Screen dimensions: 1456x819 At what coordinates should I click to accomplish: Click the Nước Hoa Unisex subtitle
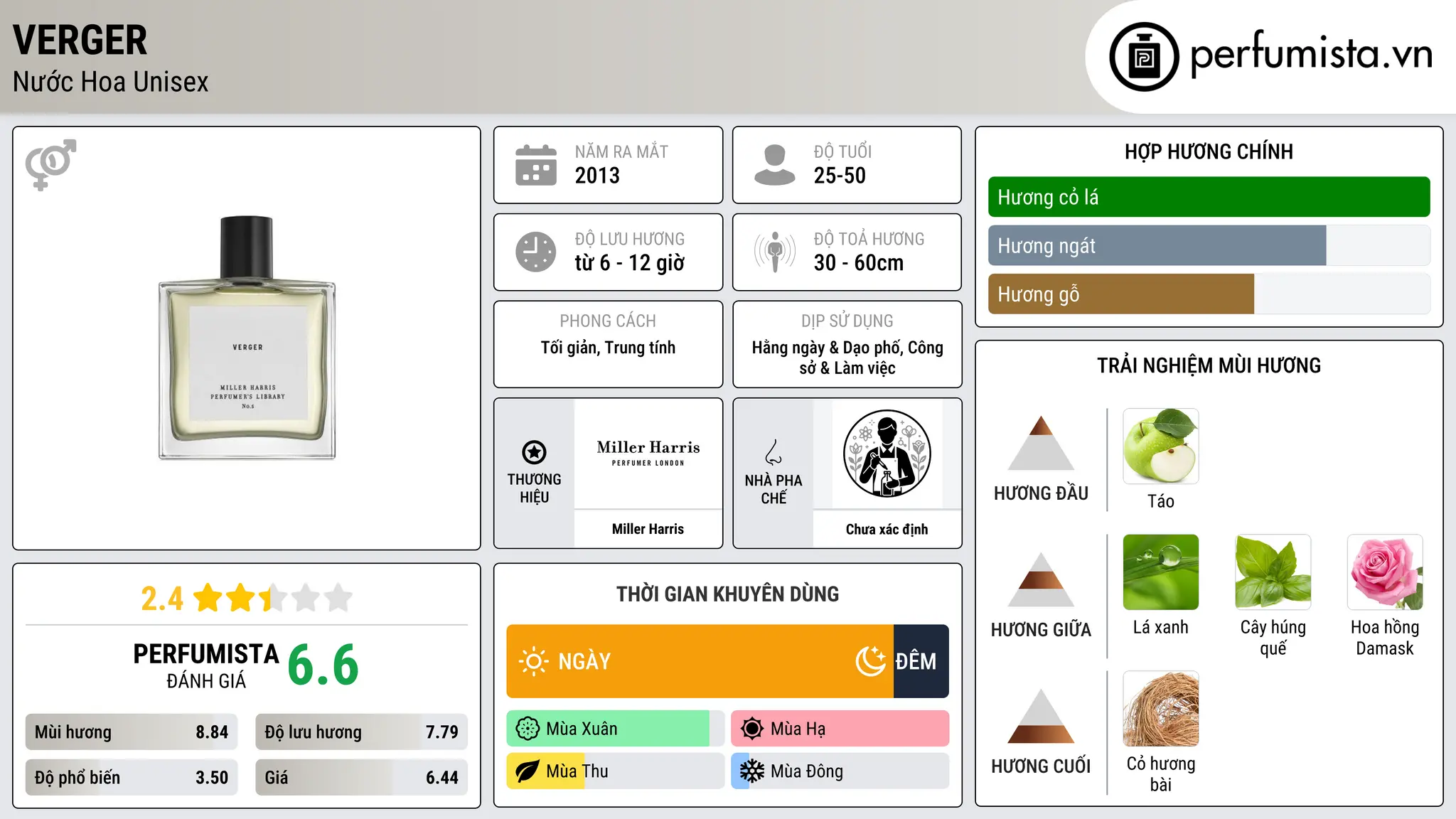(111, 82)
